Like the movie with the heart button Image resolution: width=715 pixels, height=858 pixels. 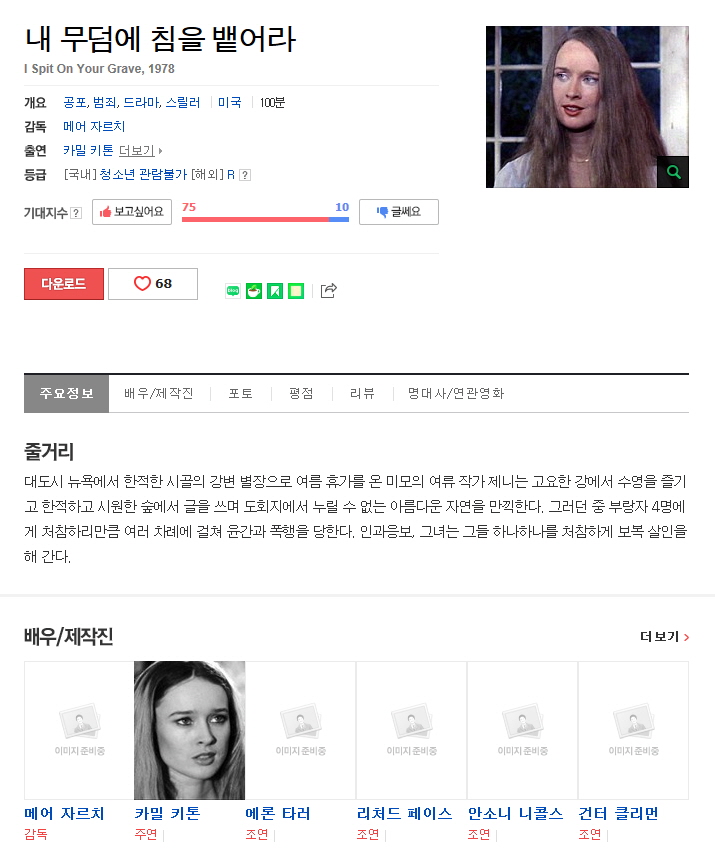[x=153, y=283]
